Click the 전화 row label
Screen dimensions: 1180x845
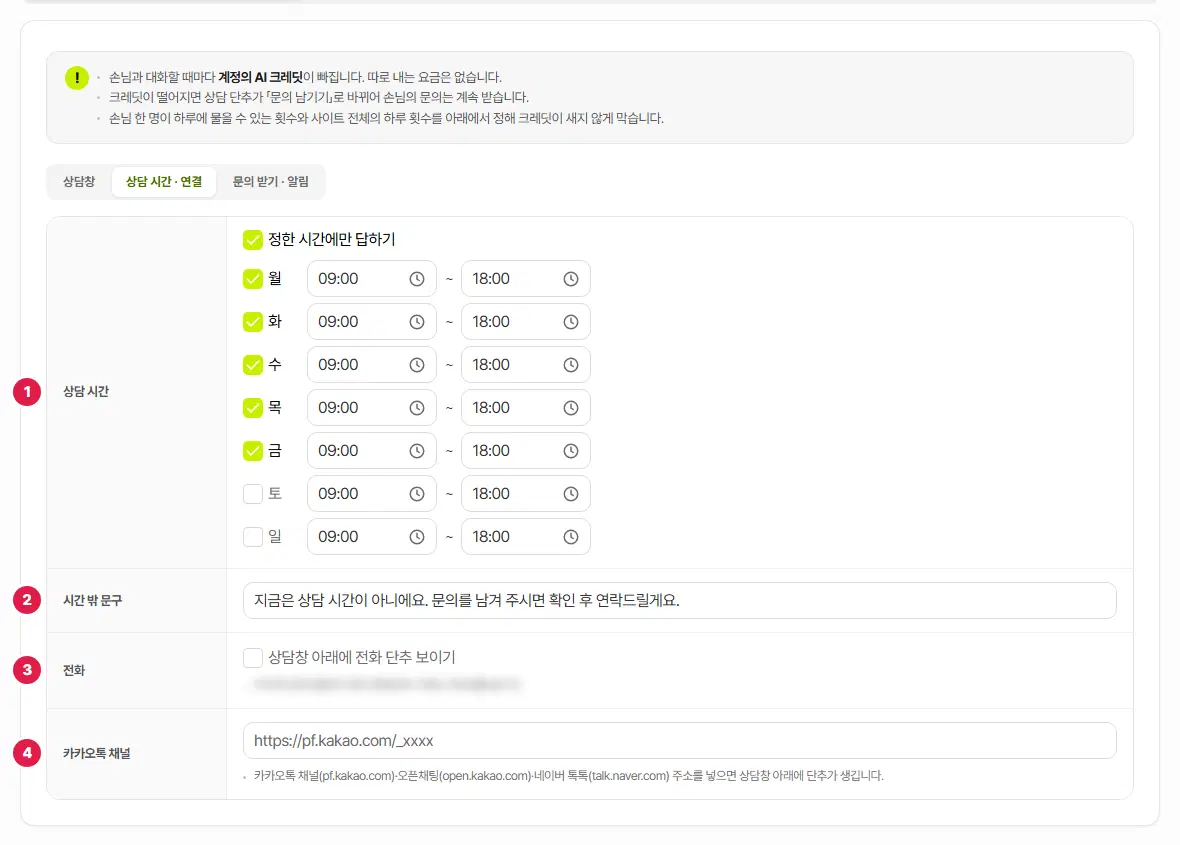click(x=74, y=670)
